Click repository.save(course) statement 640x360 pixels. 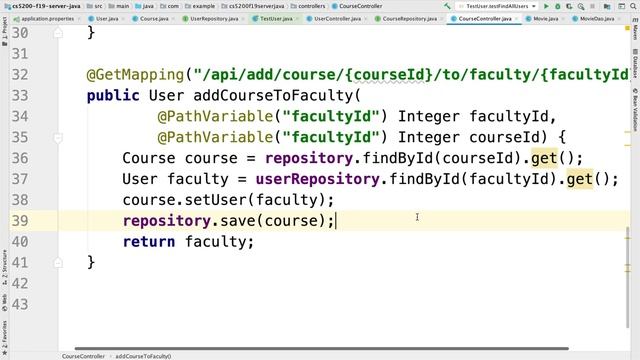pyautogui.click(x=228, y=221)
